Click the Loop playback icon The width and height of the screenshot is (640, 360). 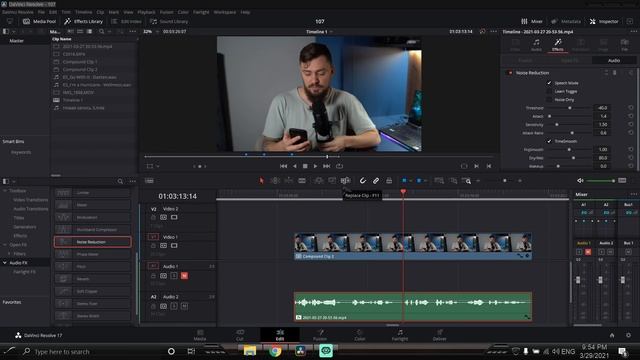[x=339, y=166]
